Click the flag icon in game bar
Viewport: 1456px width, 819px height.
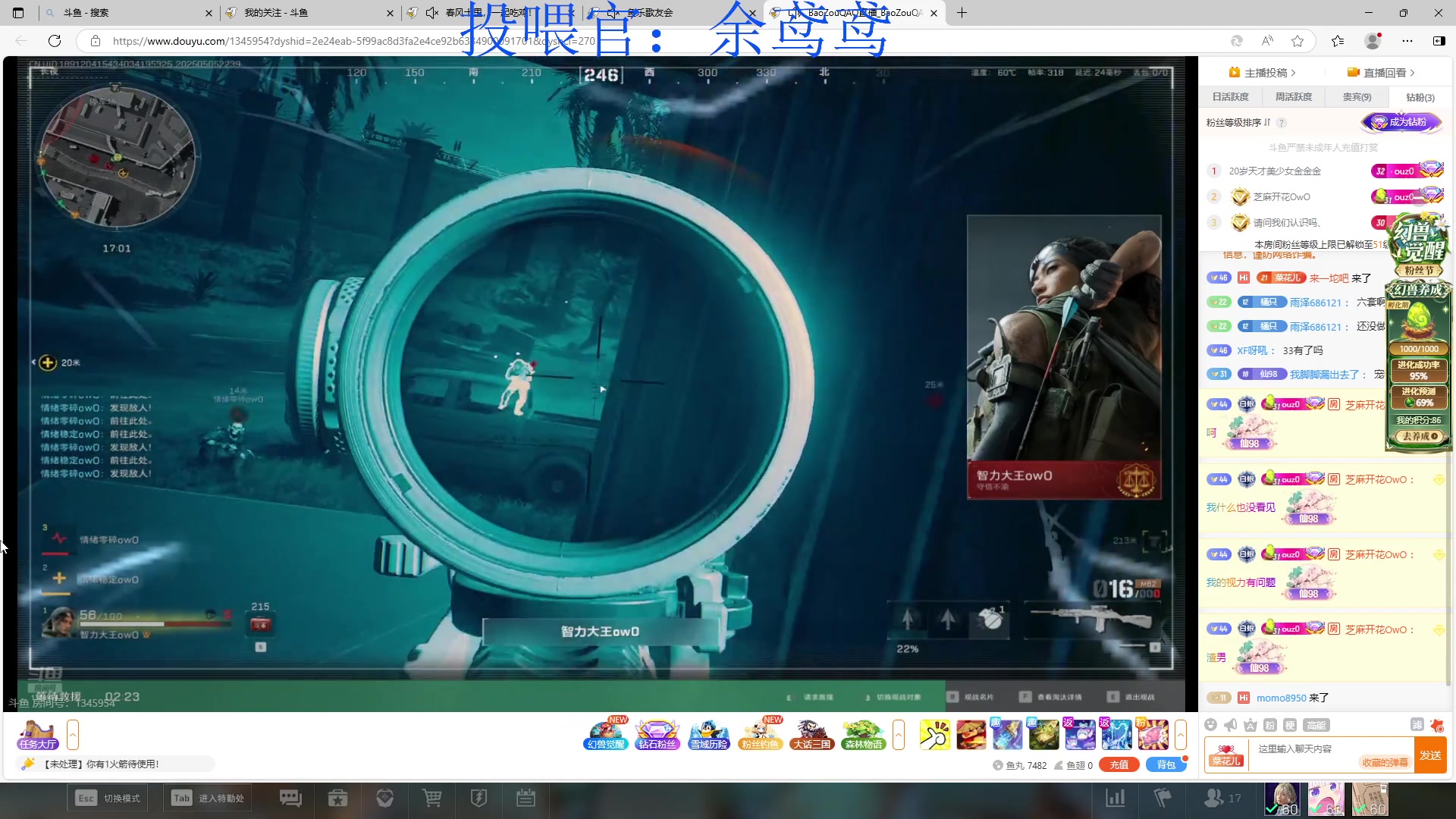pyautogui.click(x=1162, y=798)
